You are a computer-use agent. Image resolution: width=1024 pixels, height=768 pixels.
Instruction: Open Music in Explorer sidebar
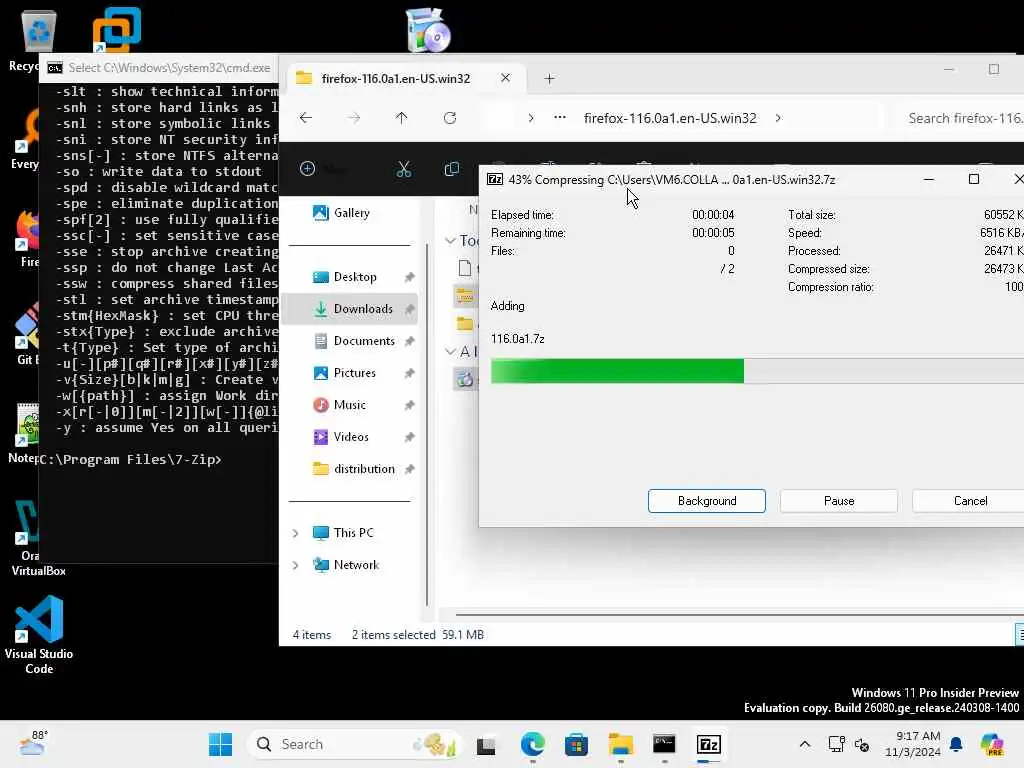[x=349, y=405]
